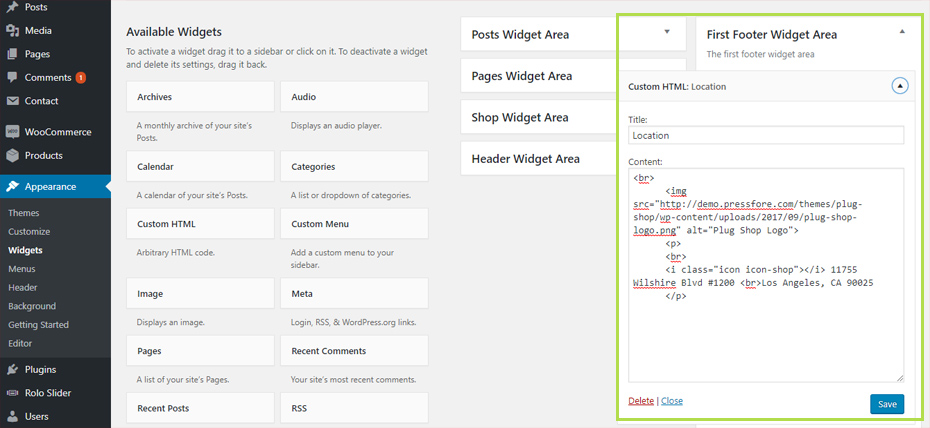Screen dimensions: 930x428
Task: Open Getting Started submenu item
Action: point(39,325)
